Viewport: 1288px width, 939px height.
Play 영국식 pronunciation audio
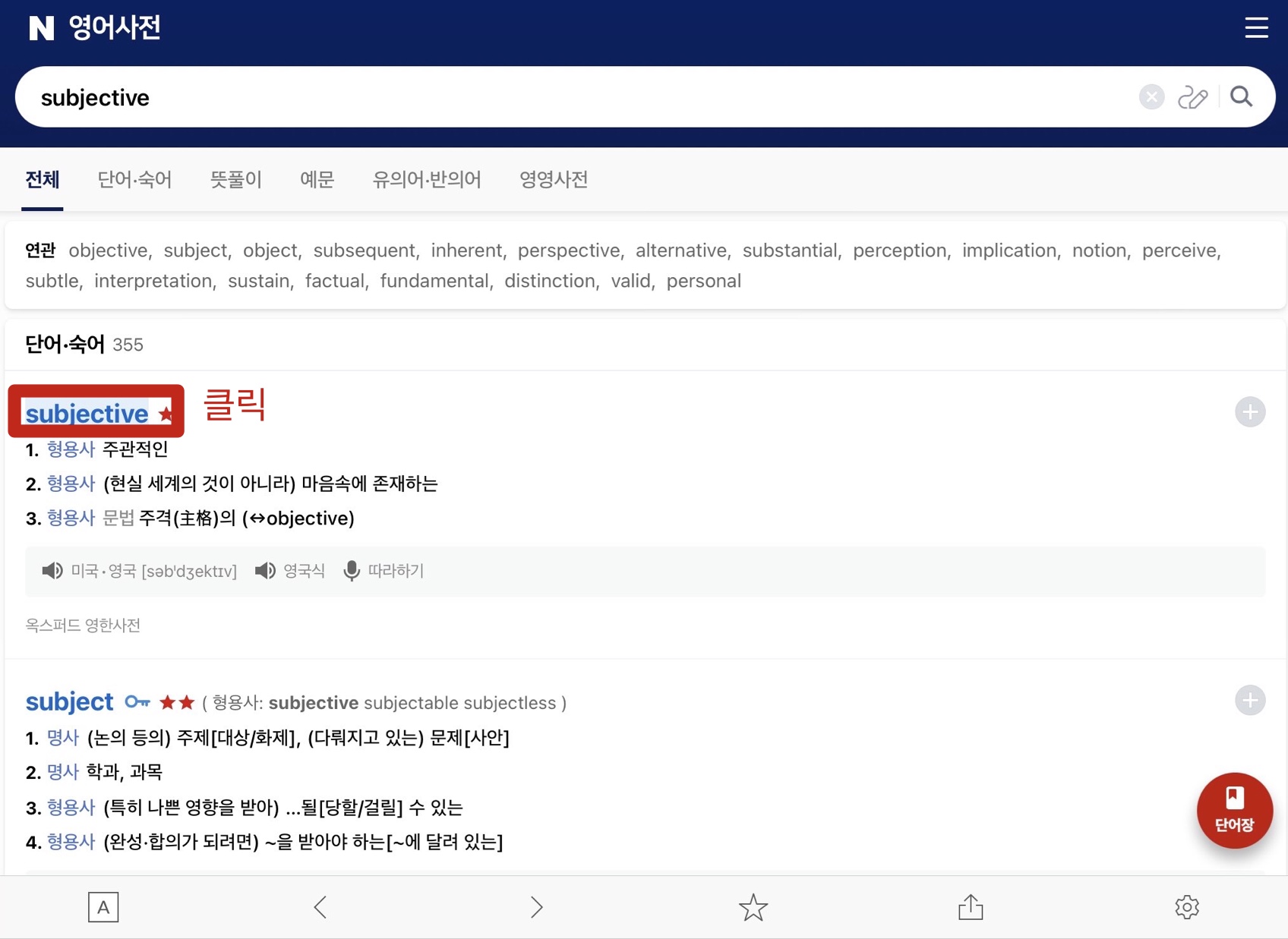(265, 571)
